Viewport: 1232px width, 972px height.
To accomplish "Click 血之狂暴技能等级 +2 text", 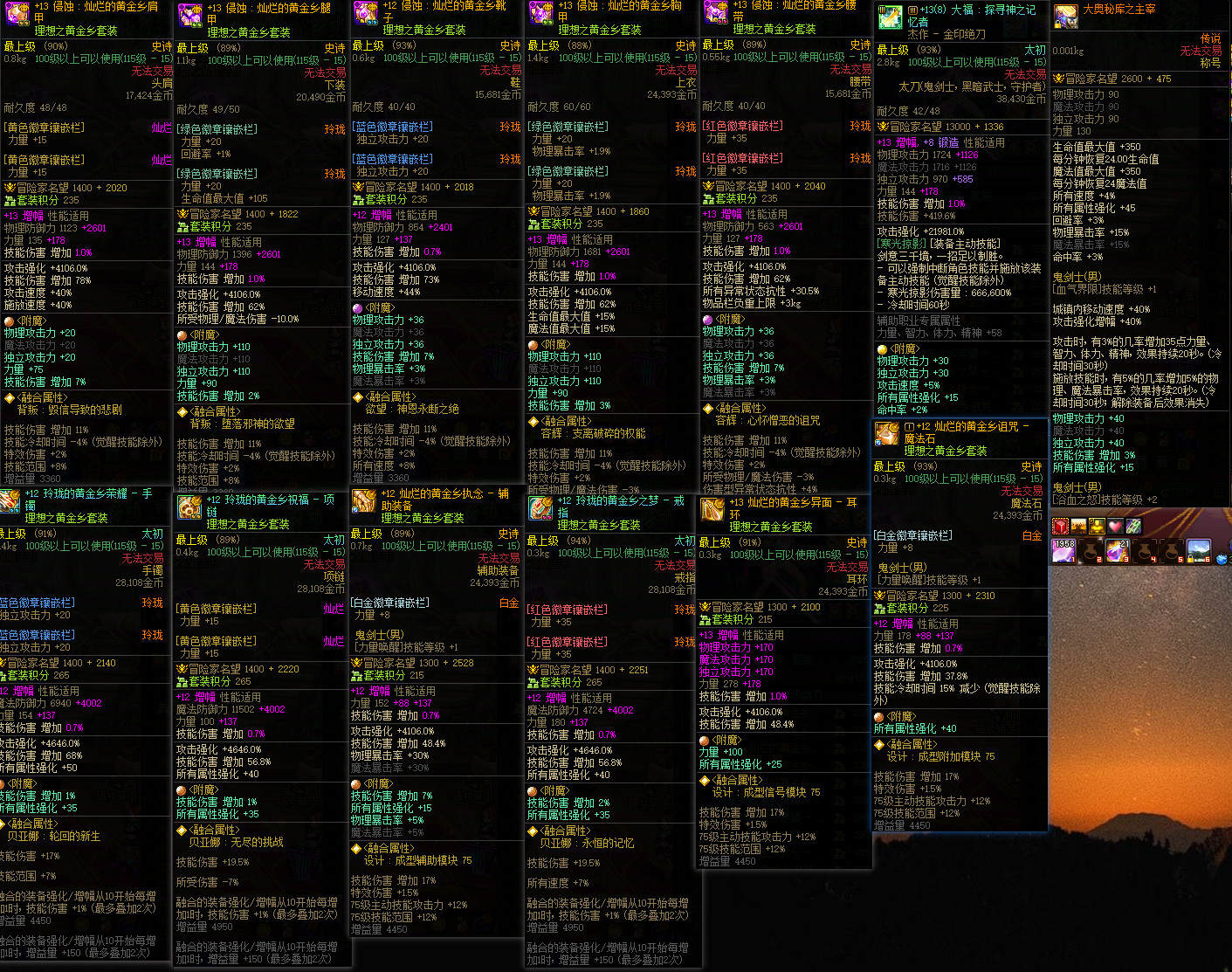I will click(1106, 500).
